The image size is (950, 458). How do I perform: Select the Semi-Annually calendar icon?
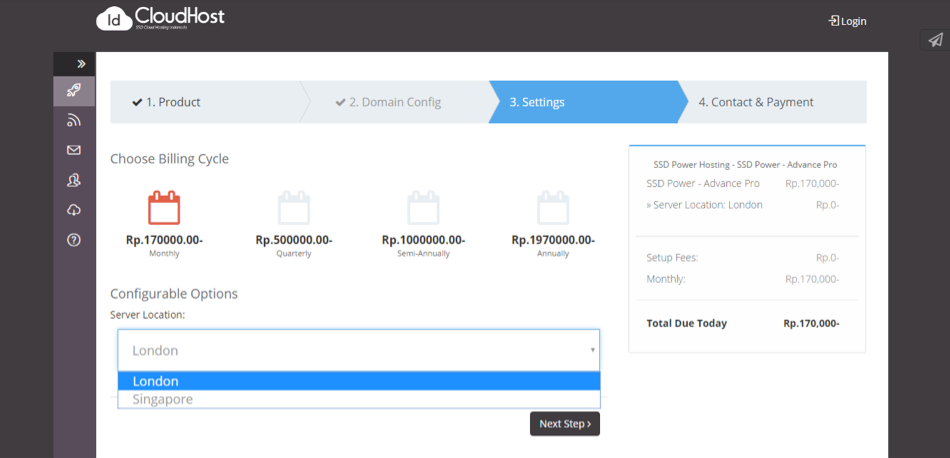point(424,208)
